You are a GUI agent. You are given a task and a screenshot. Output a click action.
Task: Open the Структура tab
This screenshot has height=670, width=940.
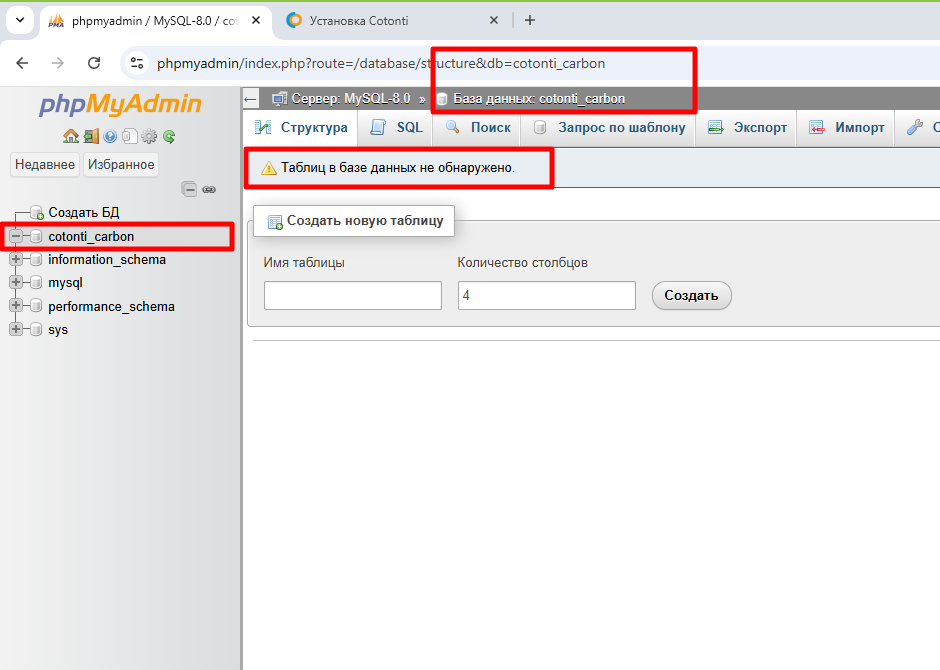click(x=301, y=128)
